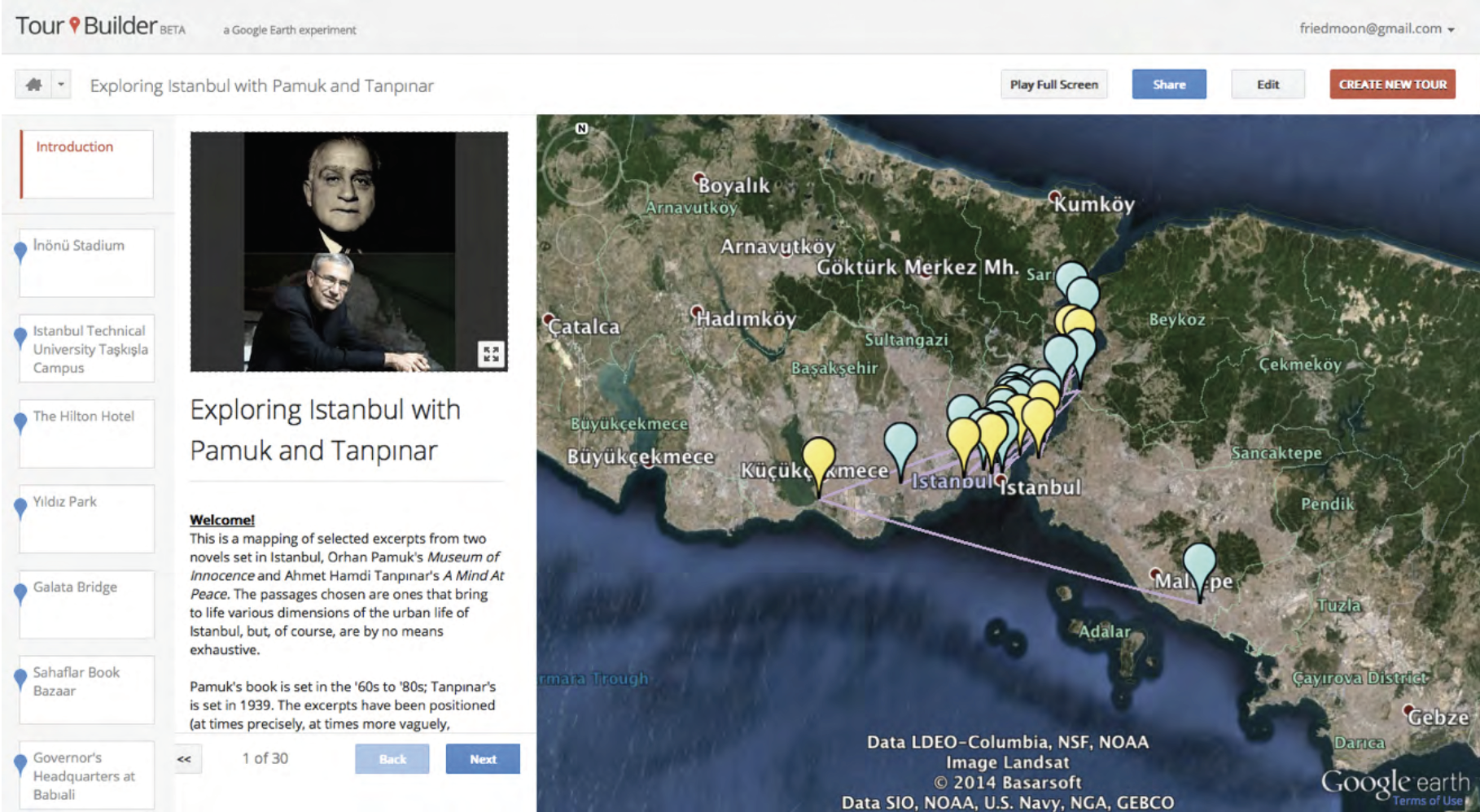Viewport: 1480px width, 812px height.
Task: Click the Pendik label on map
Action: [1327, 504]
